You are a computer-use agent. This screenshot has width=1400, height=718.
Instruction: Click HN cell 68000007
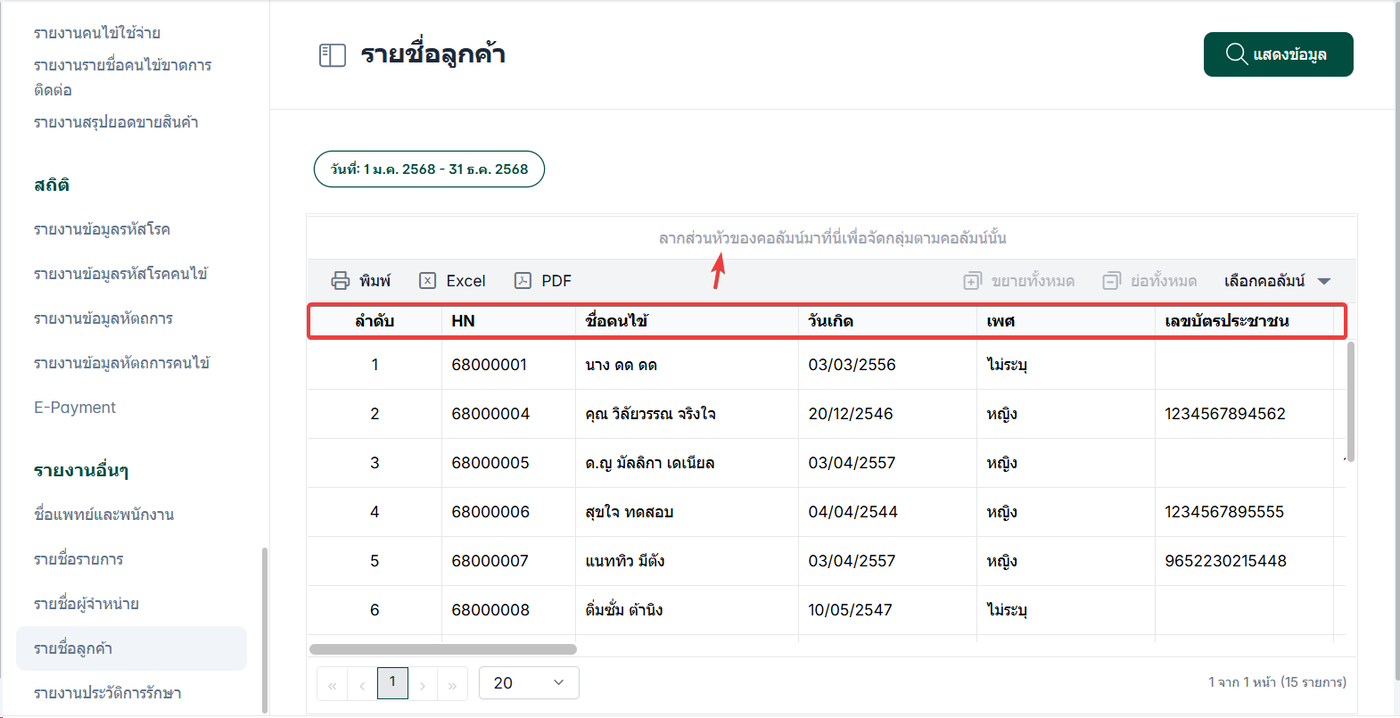click(489, 561)
